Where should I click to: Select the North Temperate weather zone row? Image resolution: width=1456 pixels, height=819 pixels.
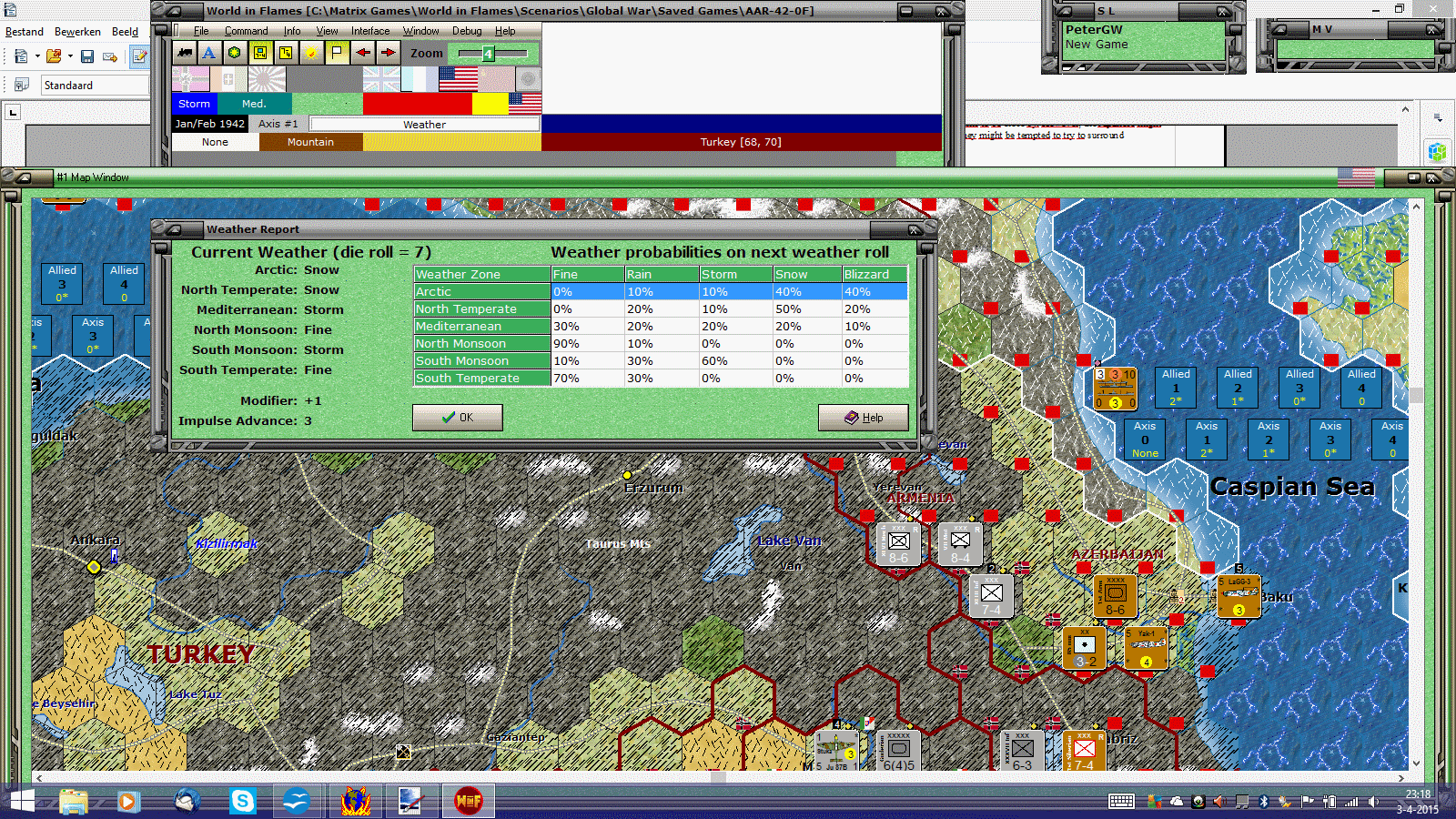tap(661, 309)
